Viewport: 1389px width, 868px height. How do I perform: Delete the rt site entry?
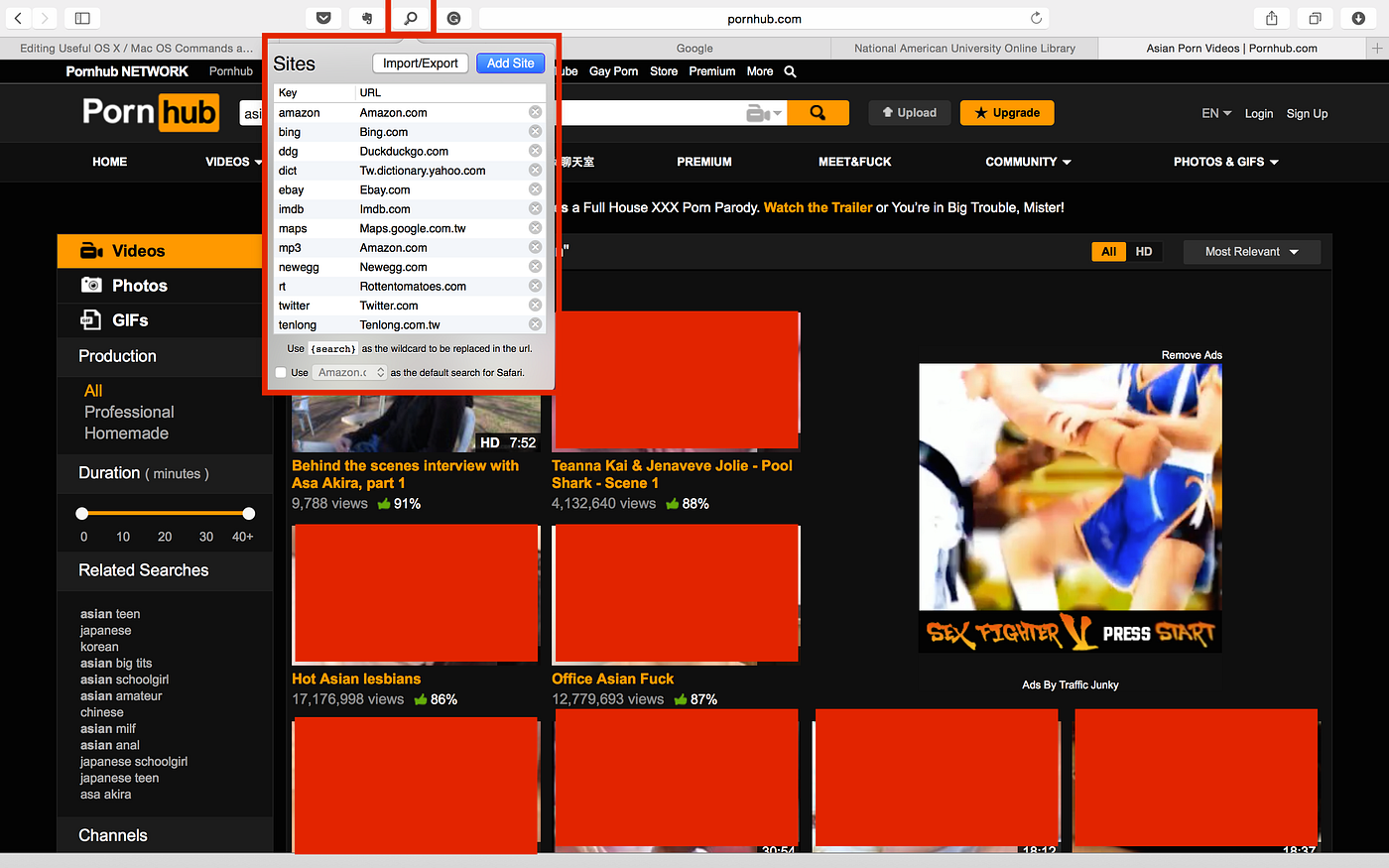pos(535,286)
